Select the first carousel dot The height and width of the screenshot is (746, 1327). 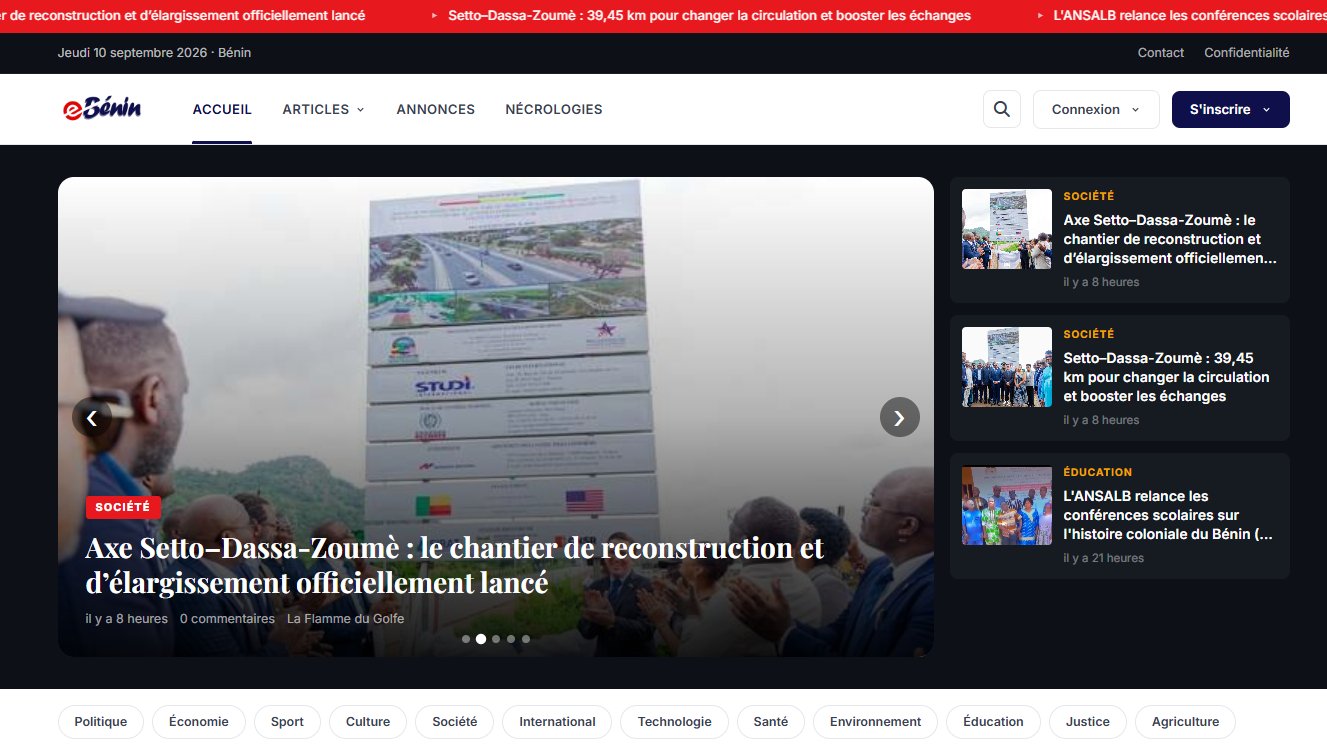466,639
